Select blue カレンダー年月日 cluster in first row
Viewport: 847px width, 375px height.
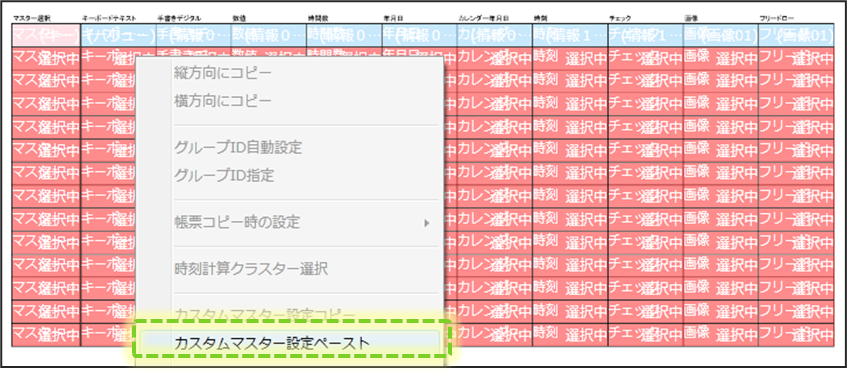point(494,36)
